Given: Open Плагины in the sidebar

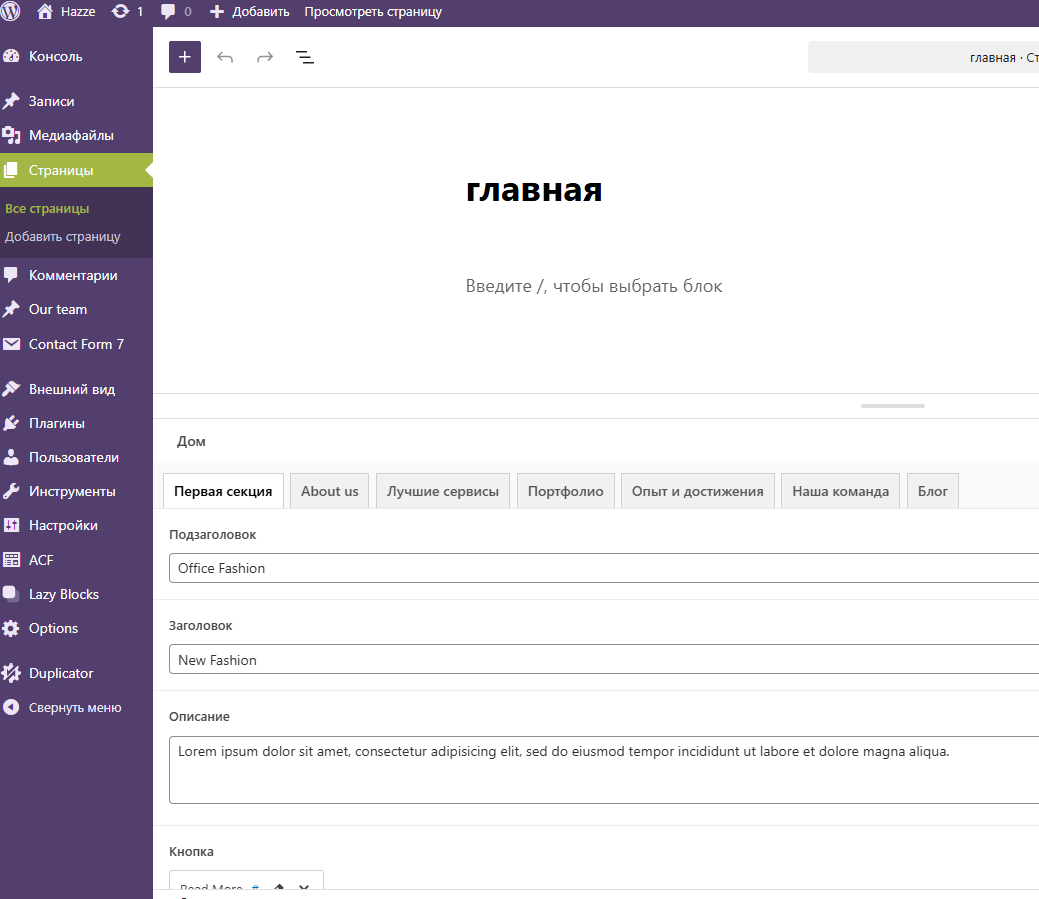Looking at the screenshot, I should point(76,423).
